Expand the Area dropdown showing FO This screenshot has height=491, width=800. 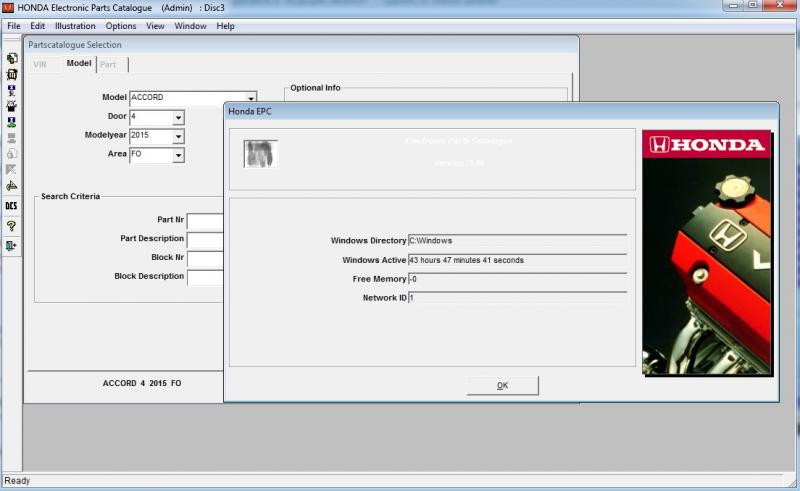(178, 155)
